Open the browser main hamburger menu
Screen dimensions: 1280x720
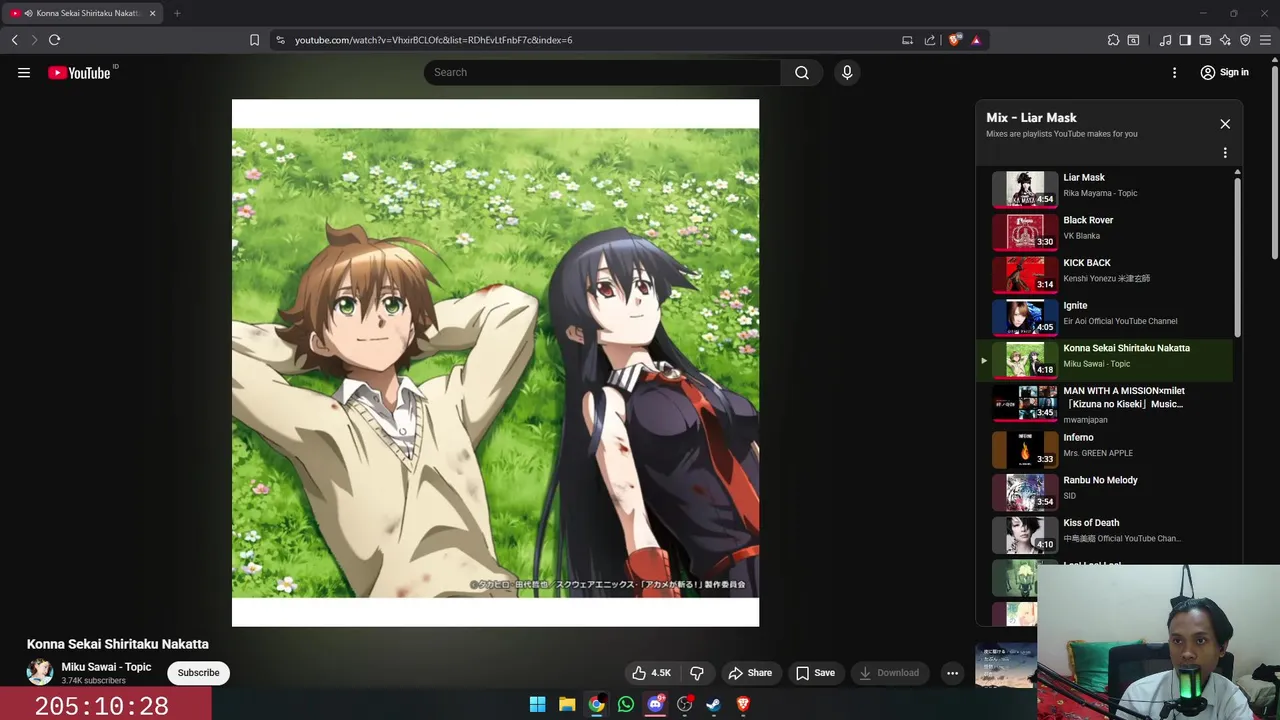click(1265, 40)
